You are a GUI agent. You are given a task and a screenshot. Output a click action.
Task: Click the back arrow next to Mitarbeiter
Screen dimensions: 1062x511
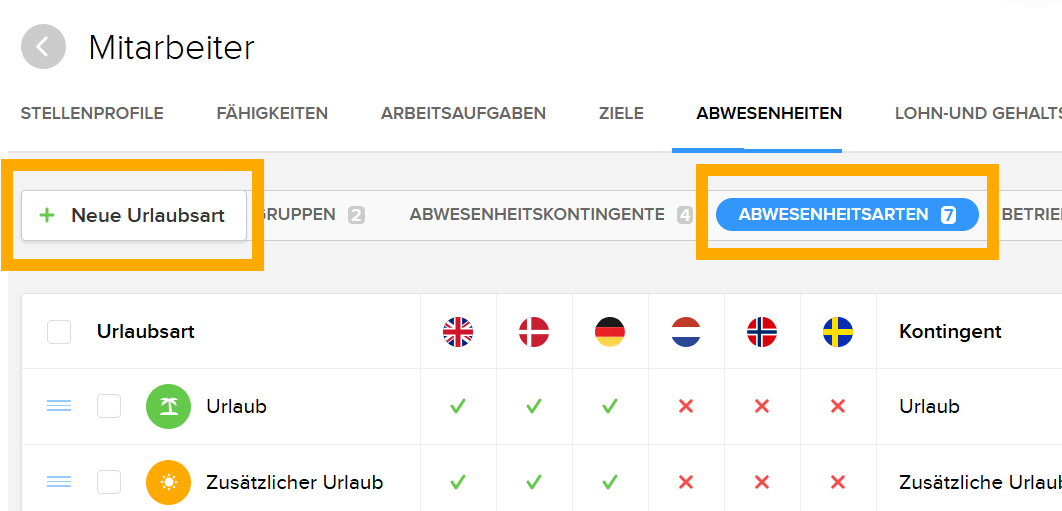[43, 47]
